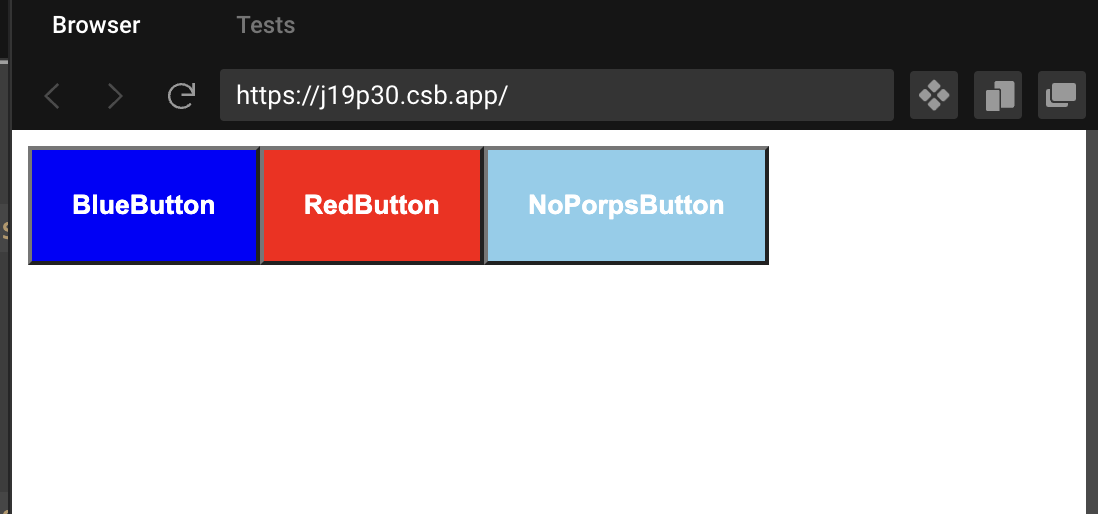Screen dimensions: 1098x514
Task: Click the 'NoPorpsButton' text label
Action: click(x=626, y=205)
